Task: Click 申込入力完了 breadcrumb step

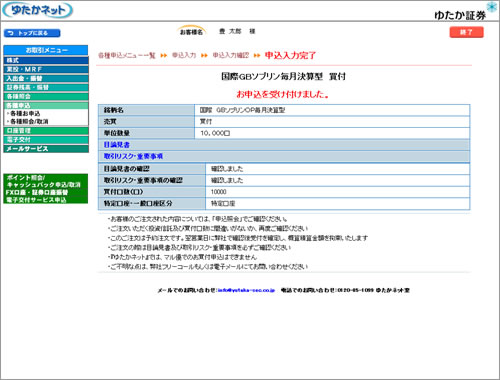Action: 290,55
